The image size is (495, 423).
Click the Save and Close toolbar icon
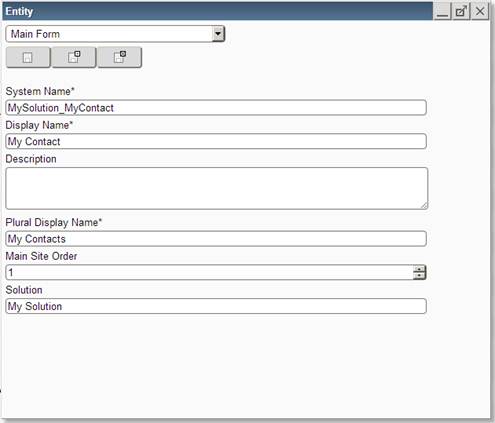click(120, 57)
